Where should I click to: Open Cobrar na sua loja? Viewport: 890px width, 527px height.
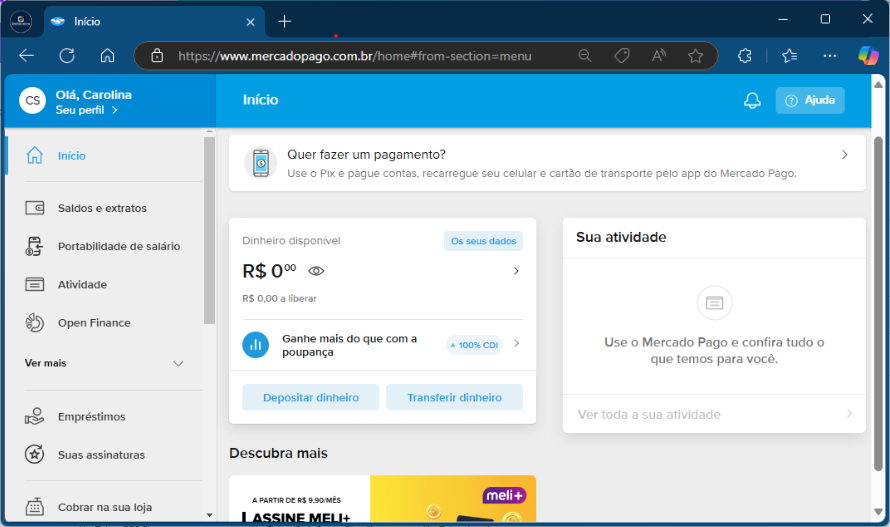click(x=104, y=507)
